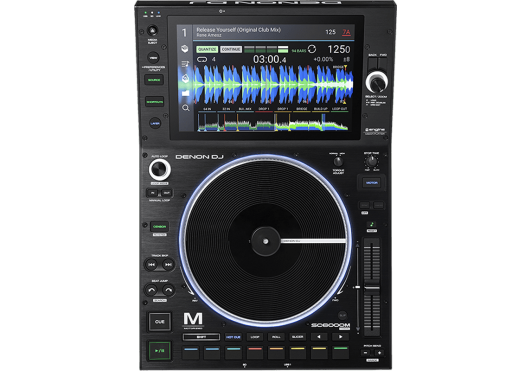Screen dimensions: 530x371
Task: Toggle the music-note Key Lock button
Action: click(371, 224)
